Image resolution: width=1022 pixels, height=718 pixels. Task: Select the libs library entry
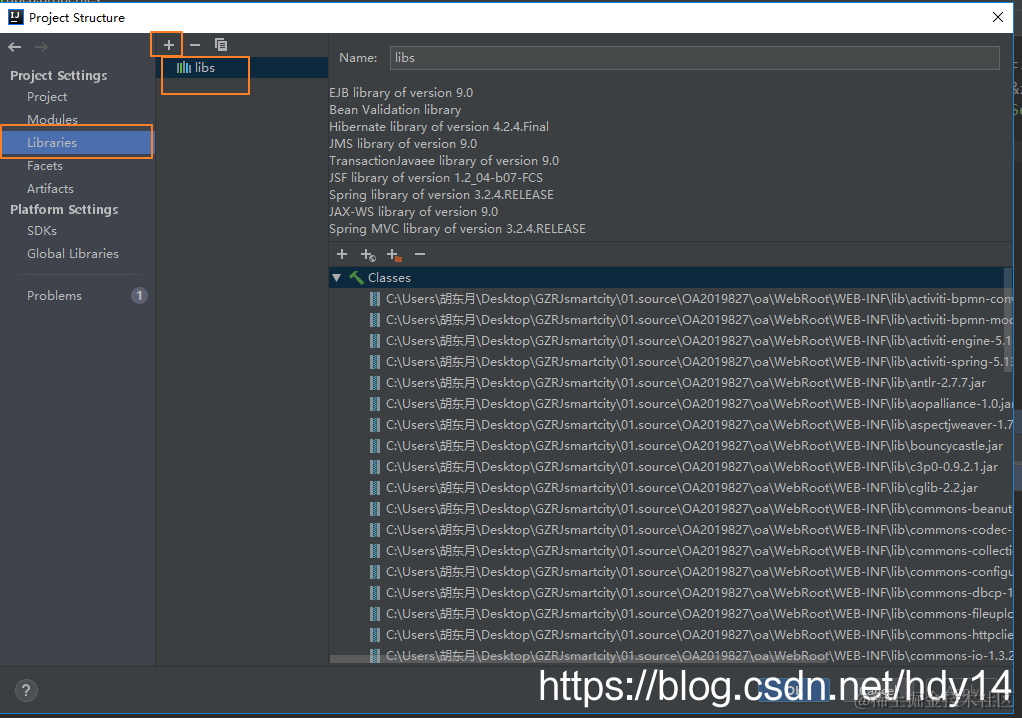pos(242,68)
